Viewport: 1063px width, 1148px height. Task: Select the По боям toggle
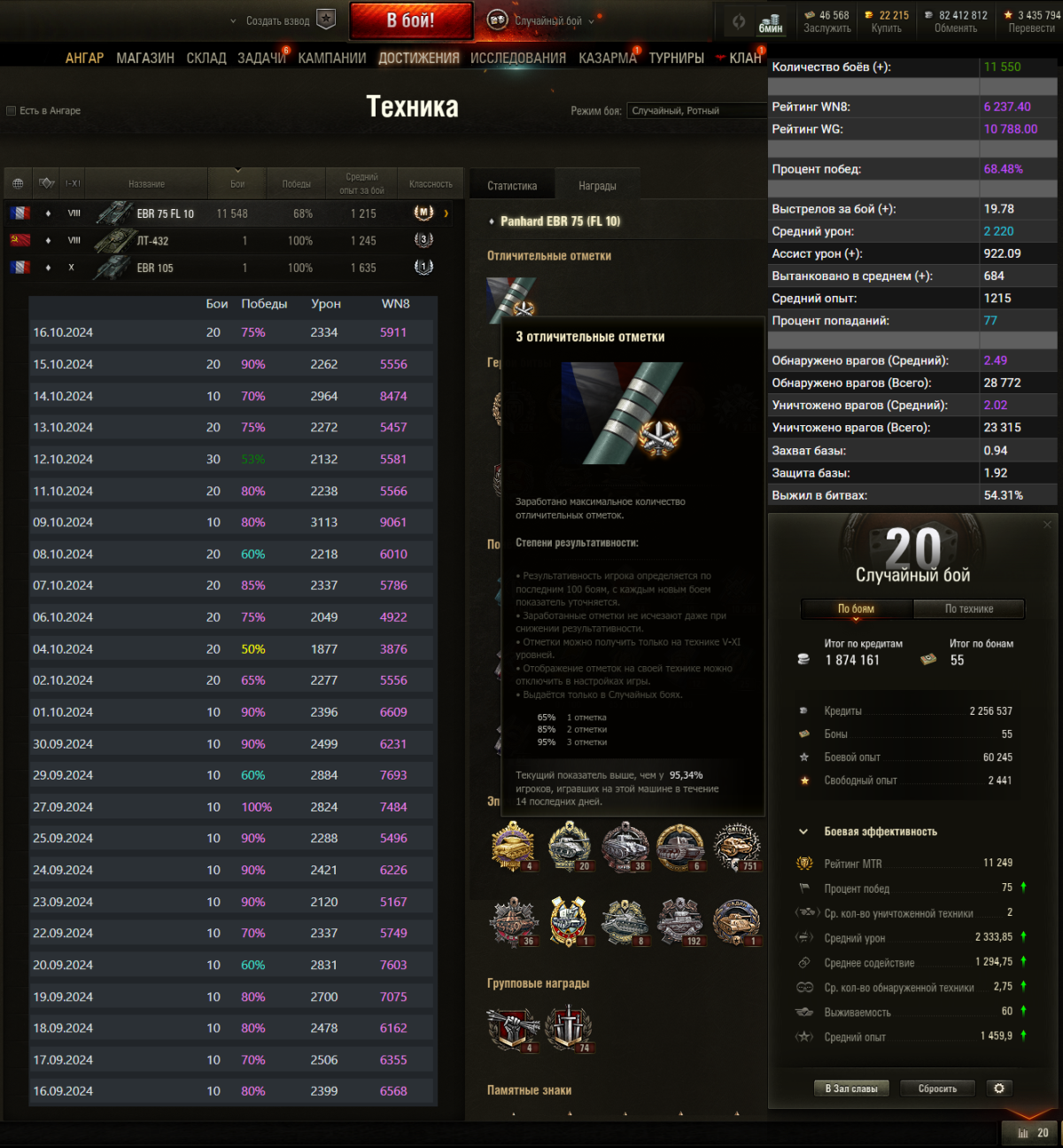[x=857, y=609]
